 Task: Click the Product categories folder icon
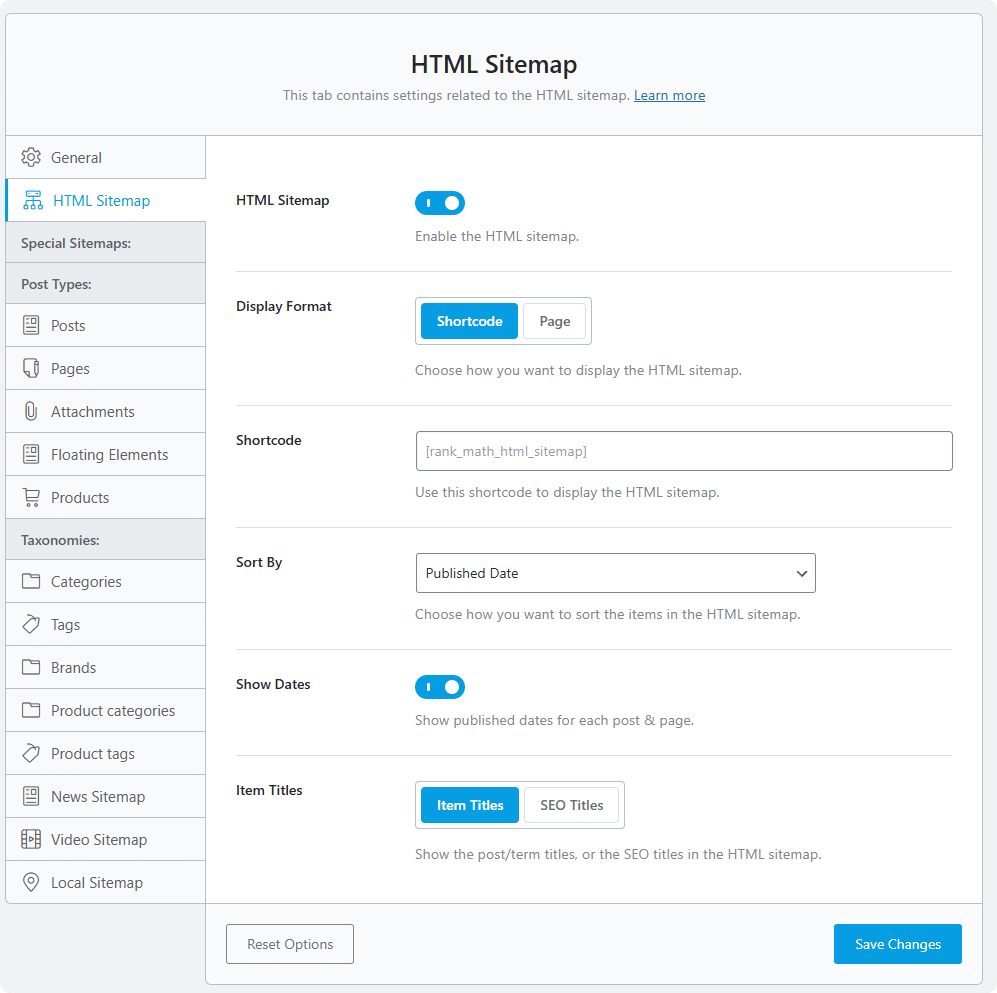pos(31,710)
